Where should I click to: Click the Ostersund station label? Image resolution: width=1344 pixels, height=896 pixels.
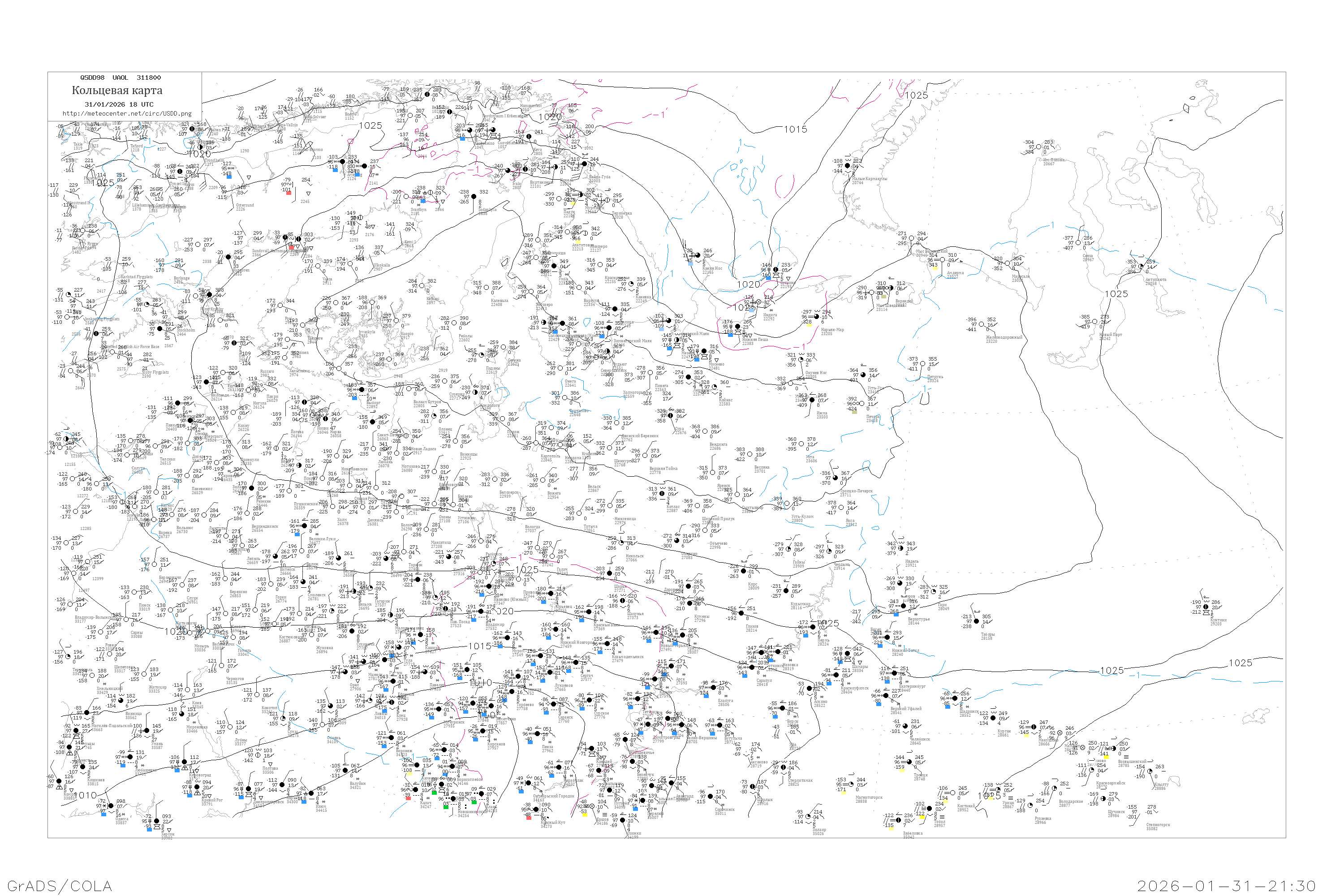[x=245, y=206]
